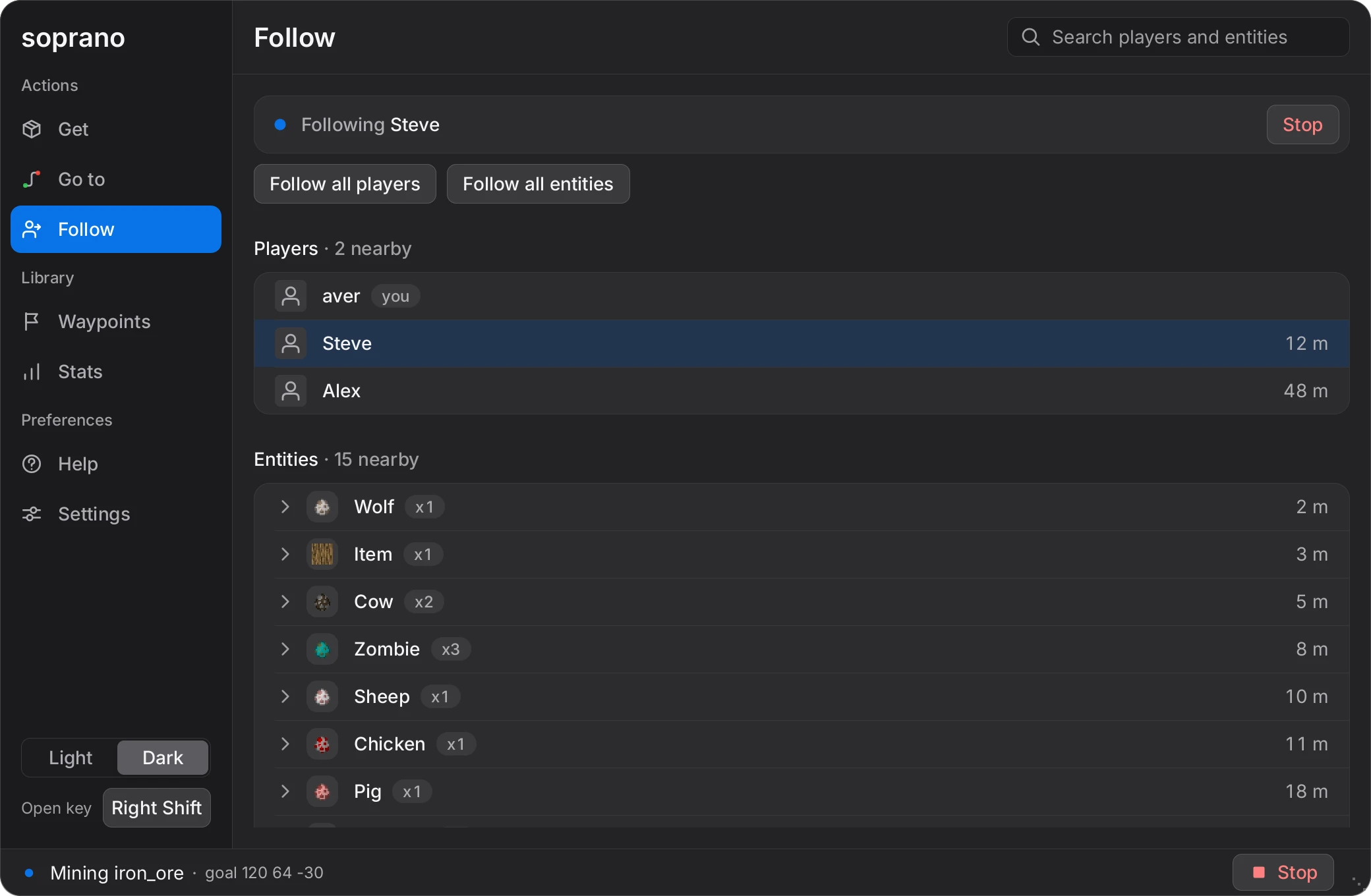Expand the Cow entity group

coord(285,602)
